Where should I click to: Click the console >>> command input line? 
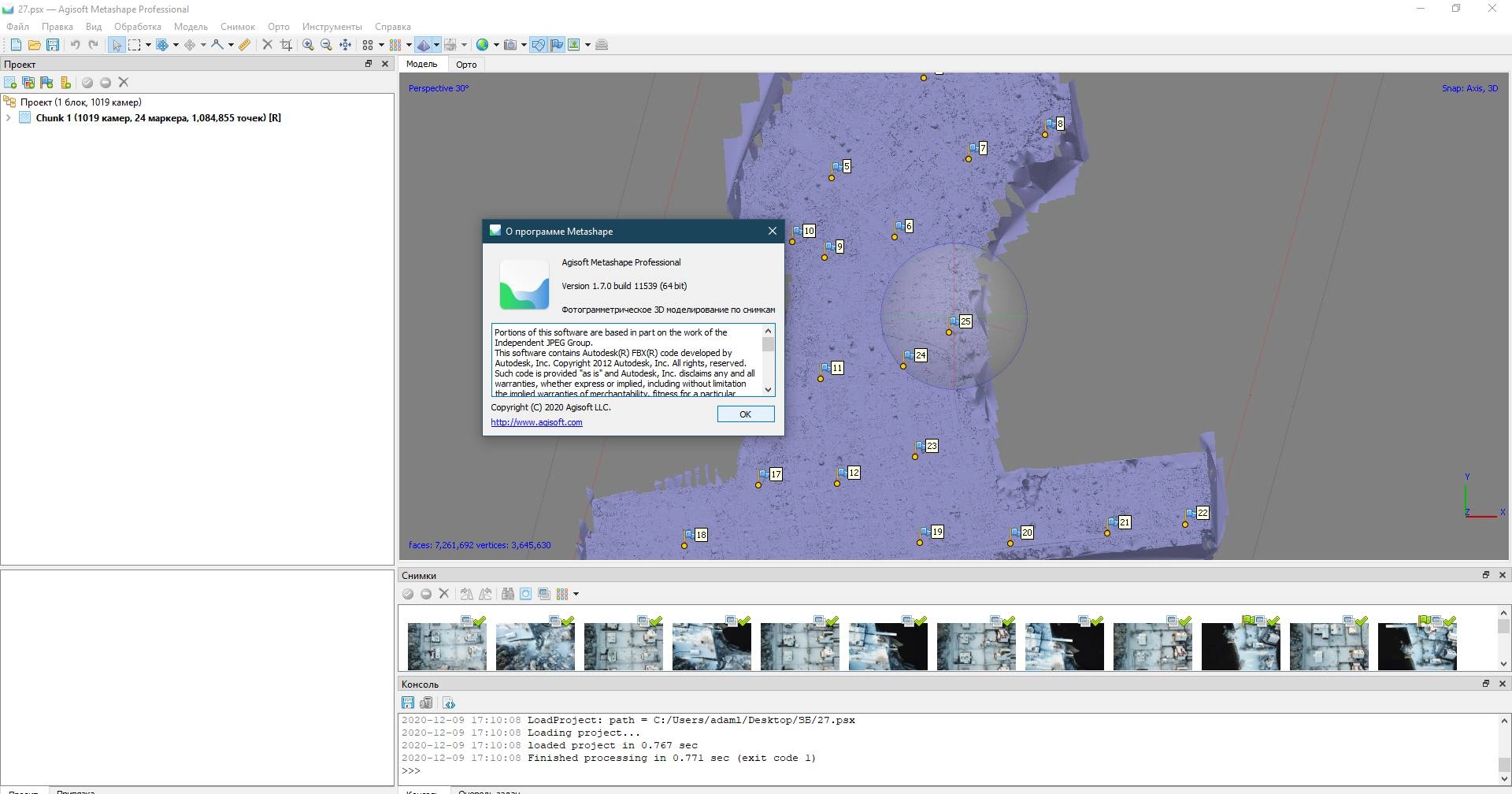(948, 770)
